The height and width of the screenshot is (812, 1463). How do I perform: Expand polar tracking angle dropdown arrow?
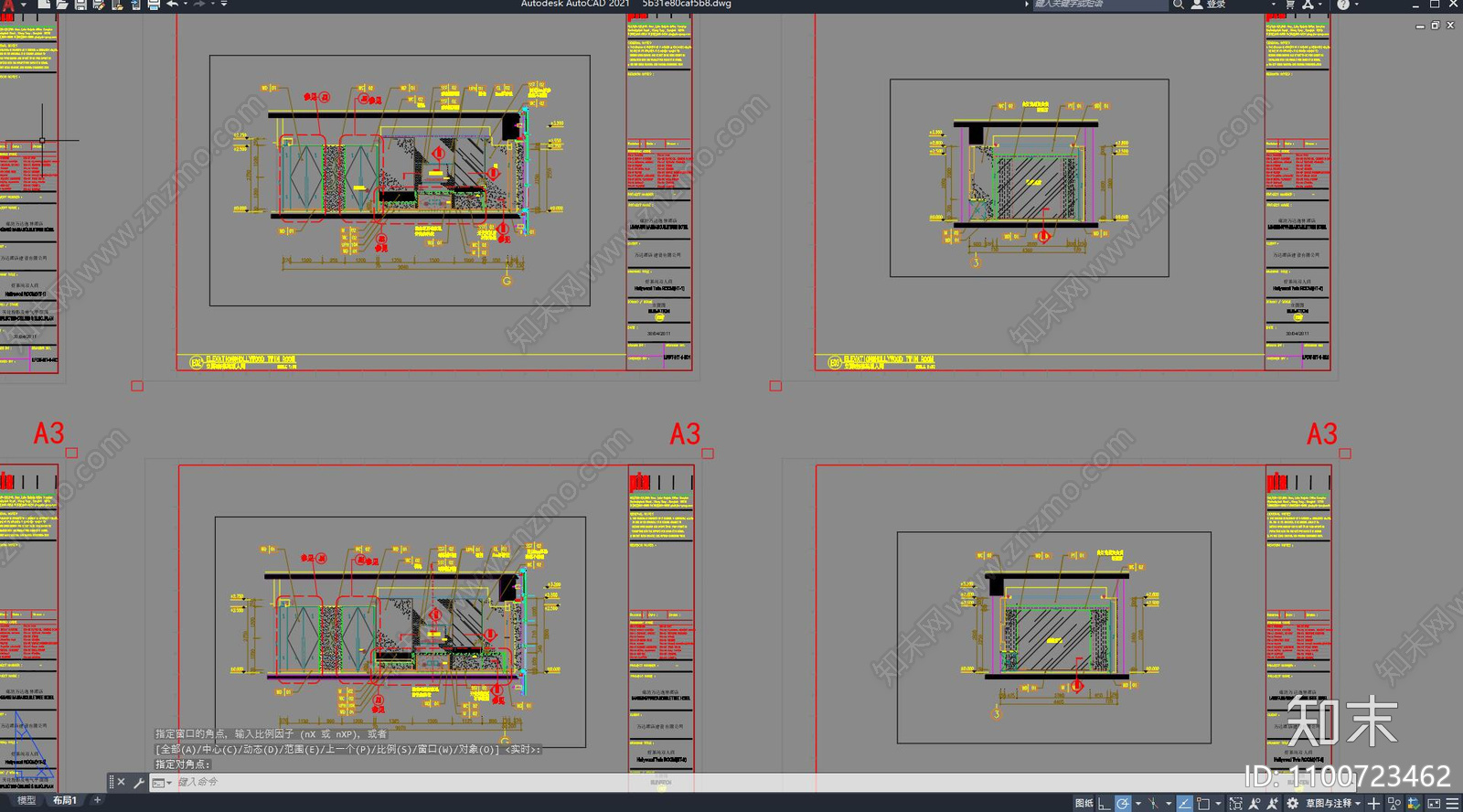click(x=1137, y=804)
